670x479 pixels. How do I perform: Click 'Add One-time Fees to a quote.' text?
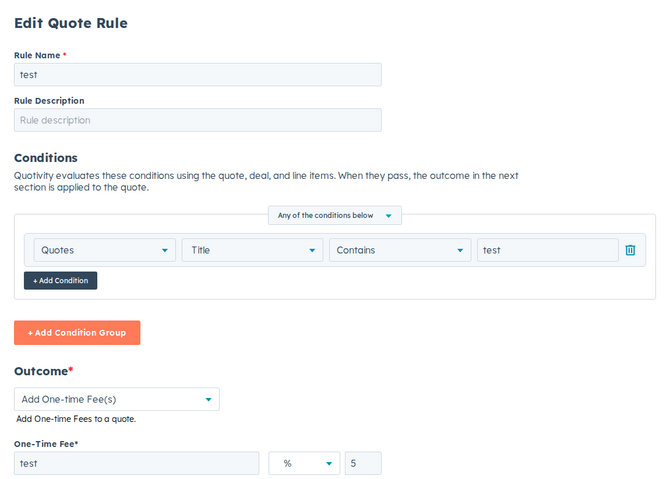pyautogui.click(x=76, y=419)
